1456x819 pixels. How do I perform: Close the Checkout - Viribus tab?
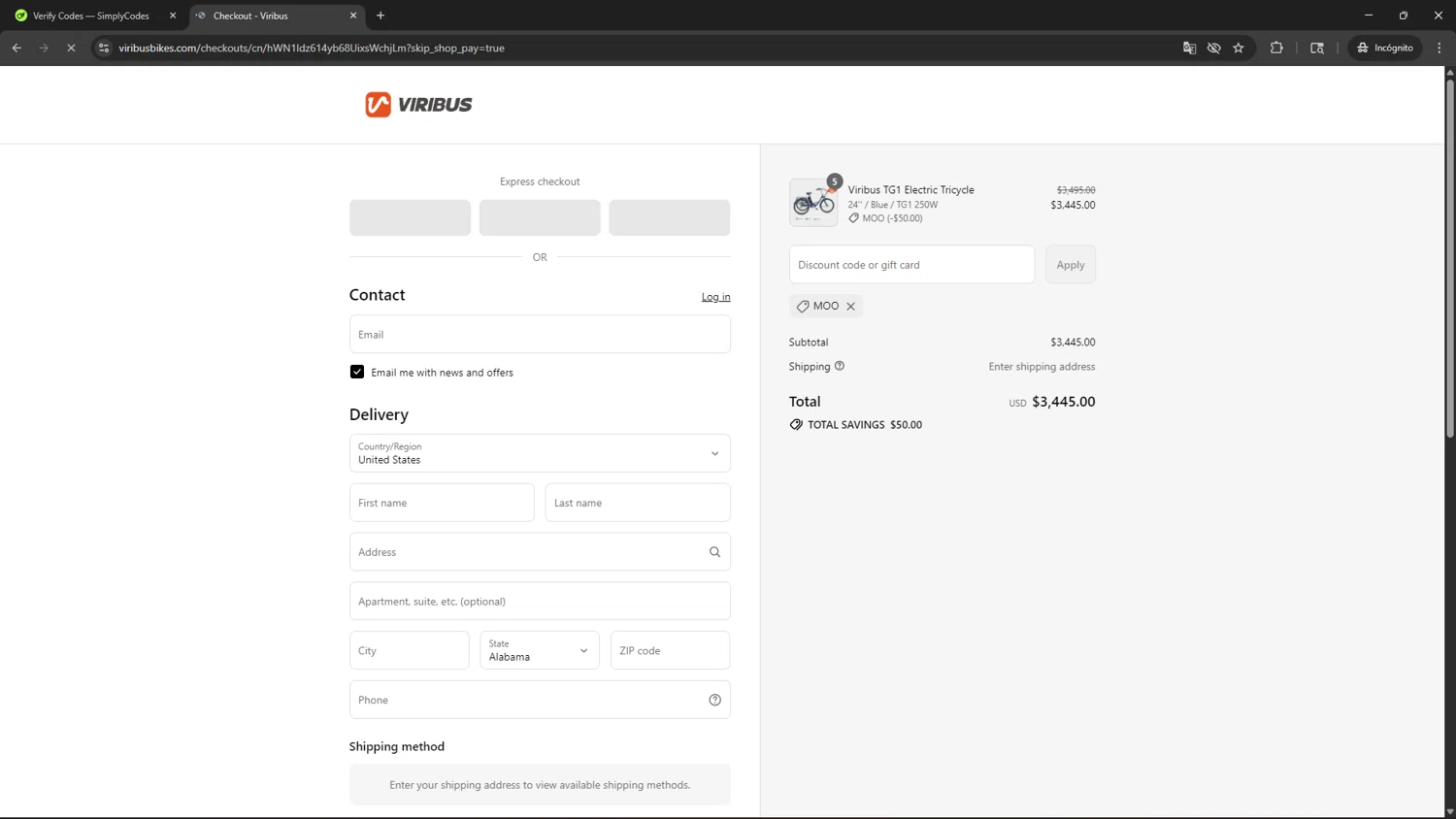click(x=353, y=16)
